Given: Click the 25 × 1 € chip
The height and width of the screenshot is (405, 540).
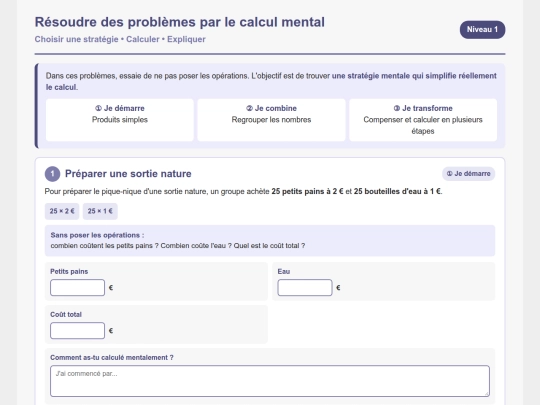Looking at the screenshot, I should [x=100, y=211].
